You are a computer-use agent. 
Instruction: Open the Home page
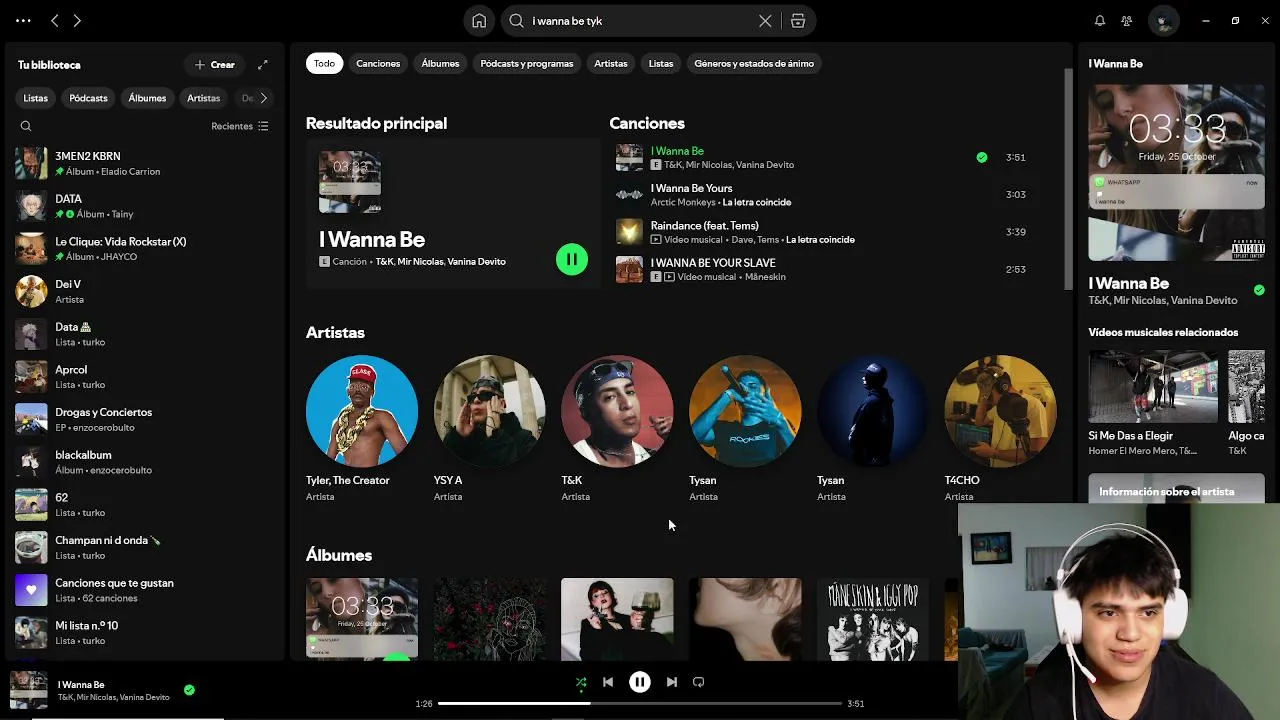[x=479, y=21]
